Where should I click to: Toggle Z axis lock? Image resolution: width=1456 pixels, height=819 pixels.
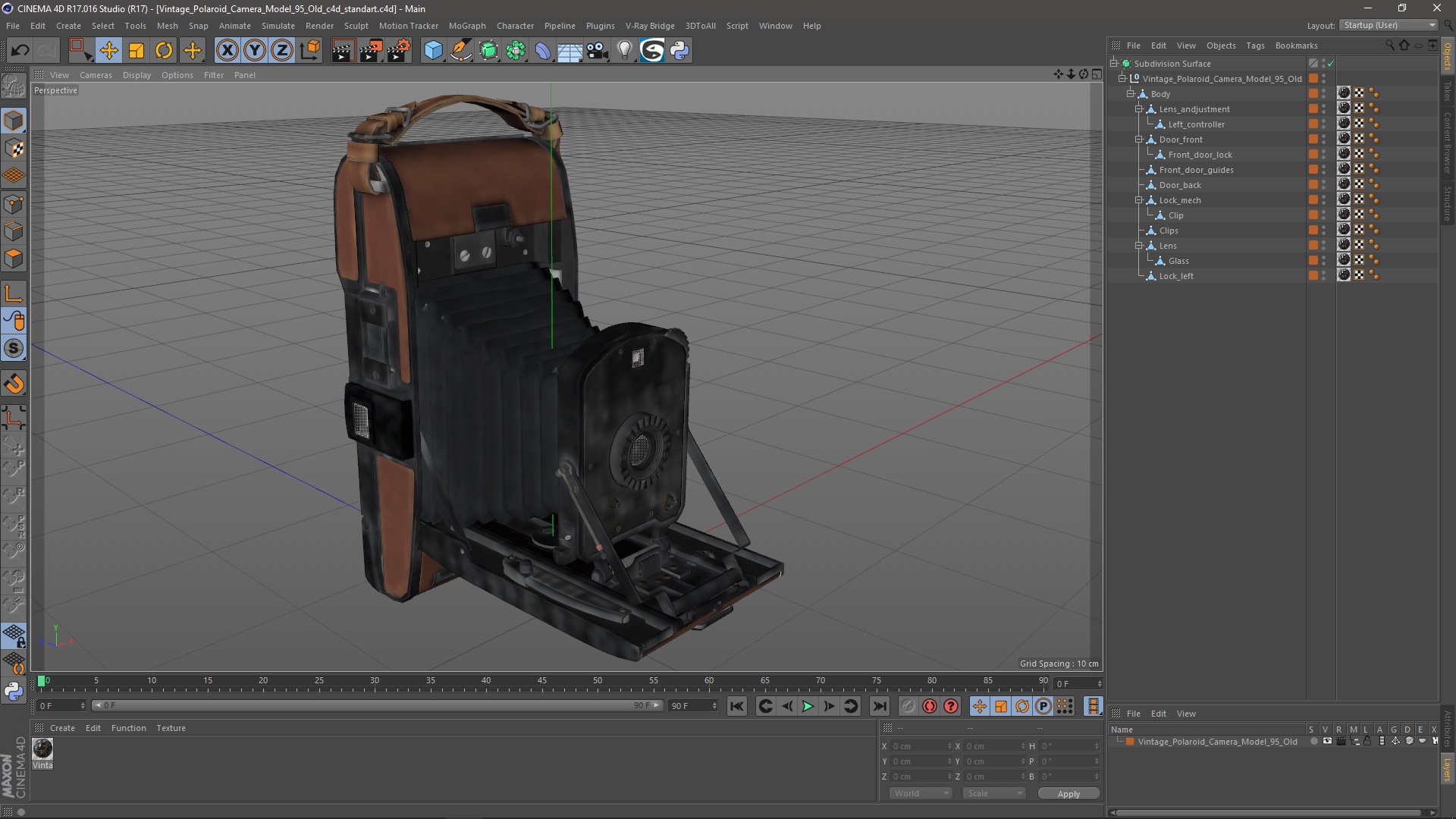click(282, 51)
